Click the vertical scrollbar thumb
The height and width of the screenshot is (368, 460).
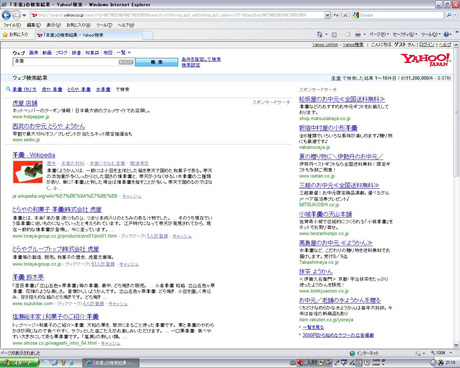(x=456, y=113)
